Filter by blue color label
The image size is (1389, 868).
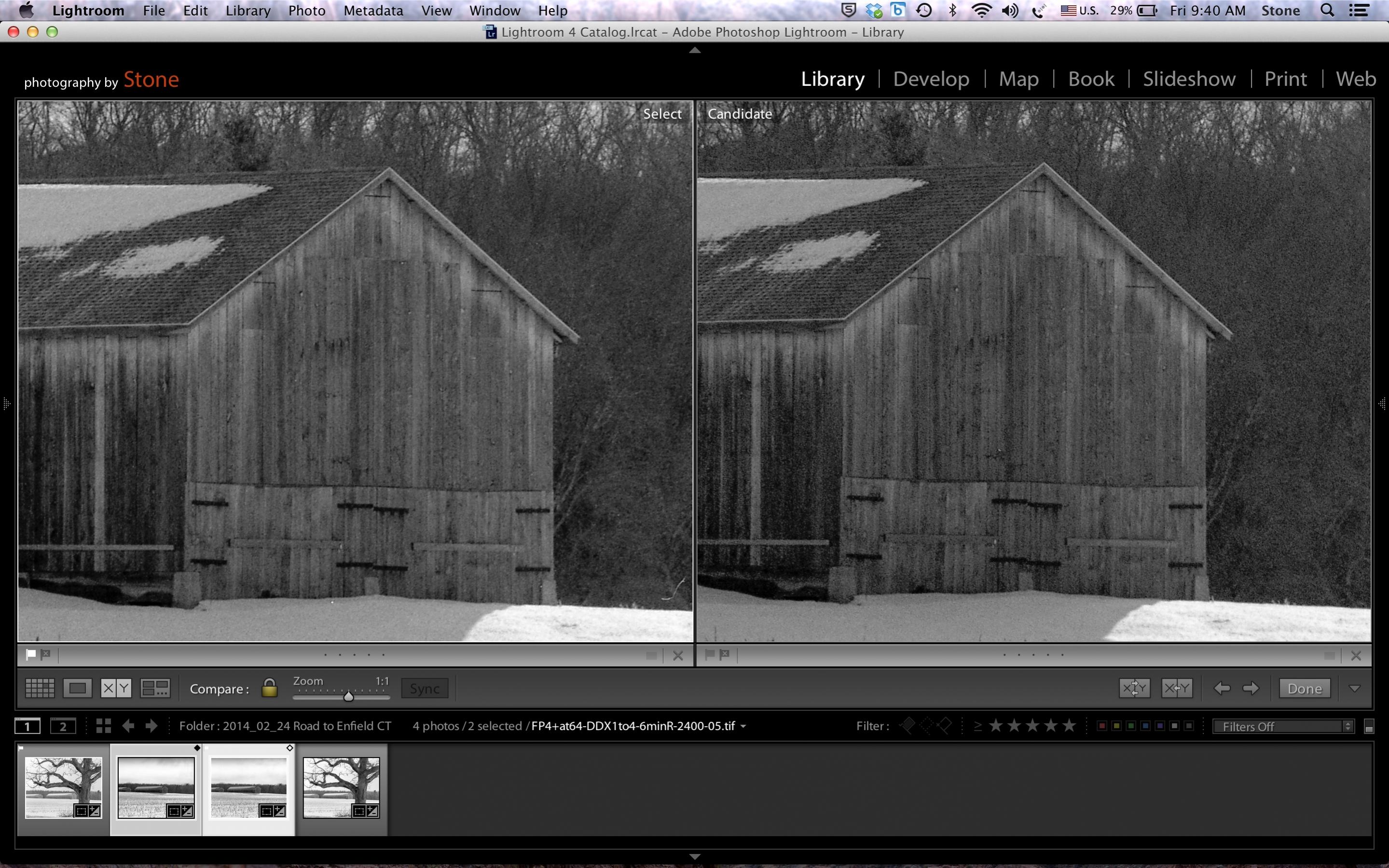tap(1146, 726)
